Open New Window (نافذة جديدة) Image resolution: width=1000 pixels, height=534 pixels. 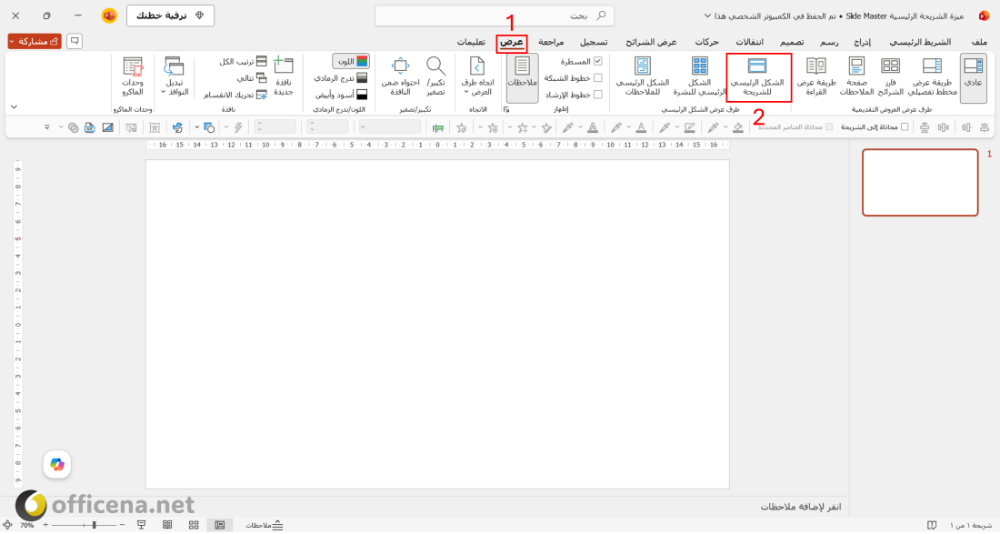pyautogui.click(x=283, y=78)
